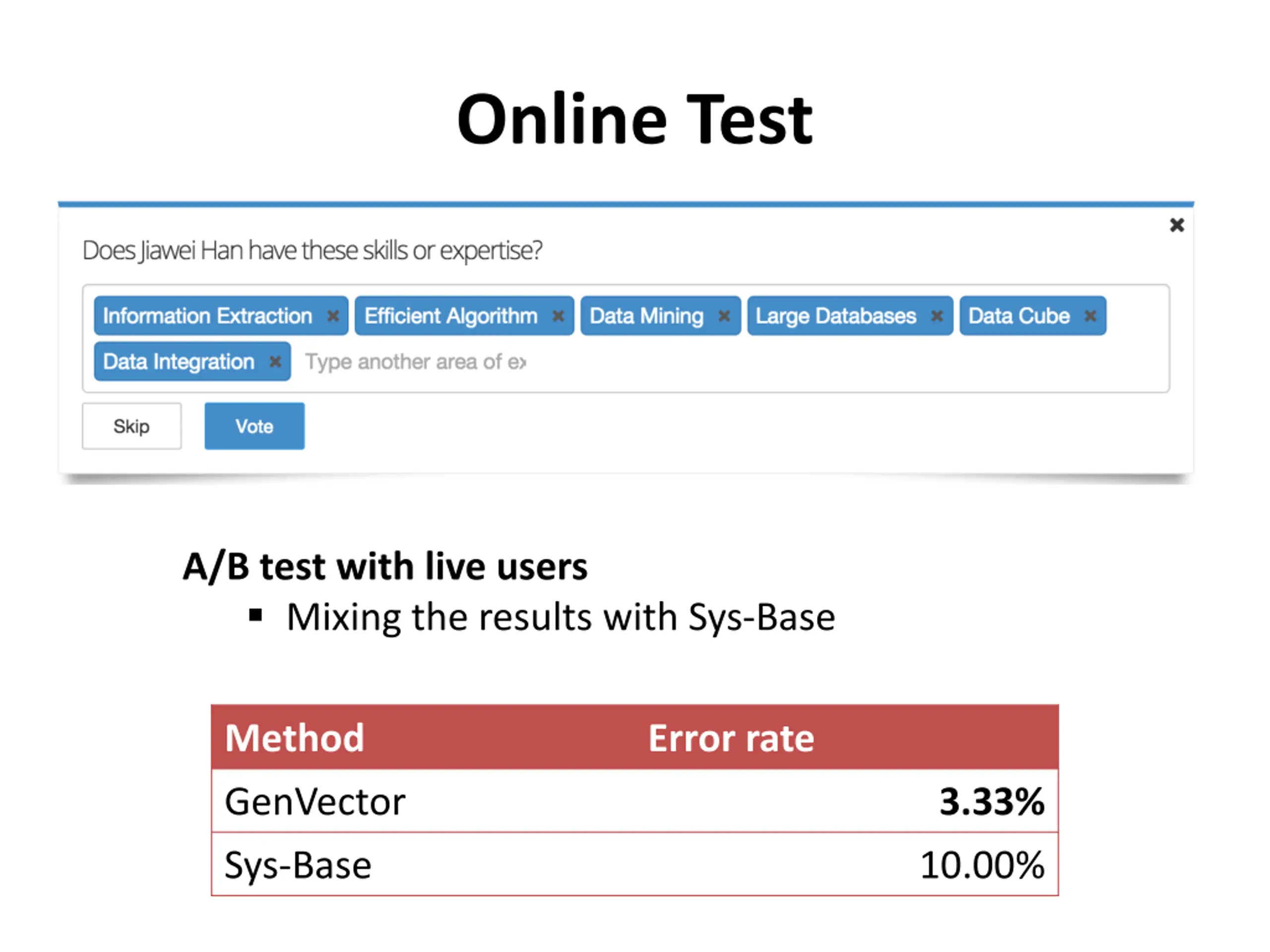Screen dimensions: 1270x952
Task: Remove the Efficient Algorithm tag
Action: click(558, 316)
